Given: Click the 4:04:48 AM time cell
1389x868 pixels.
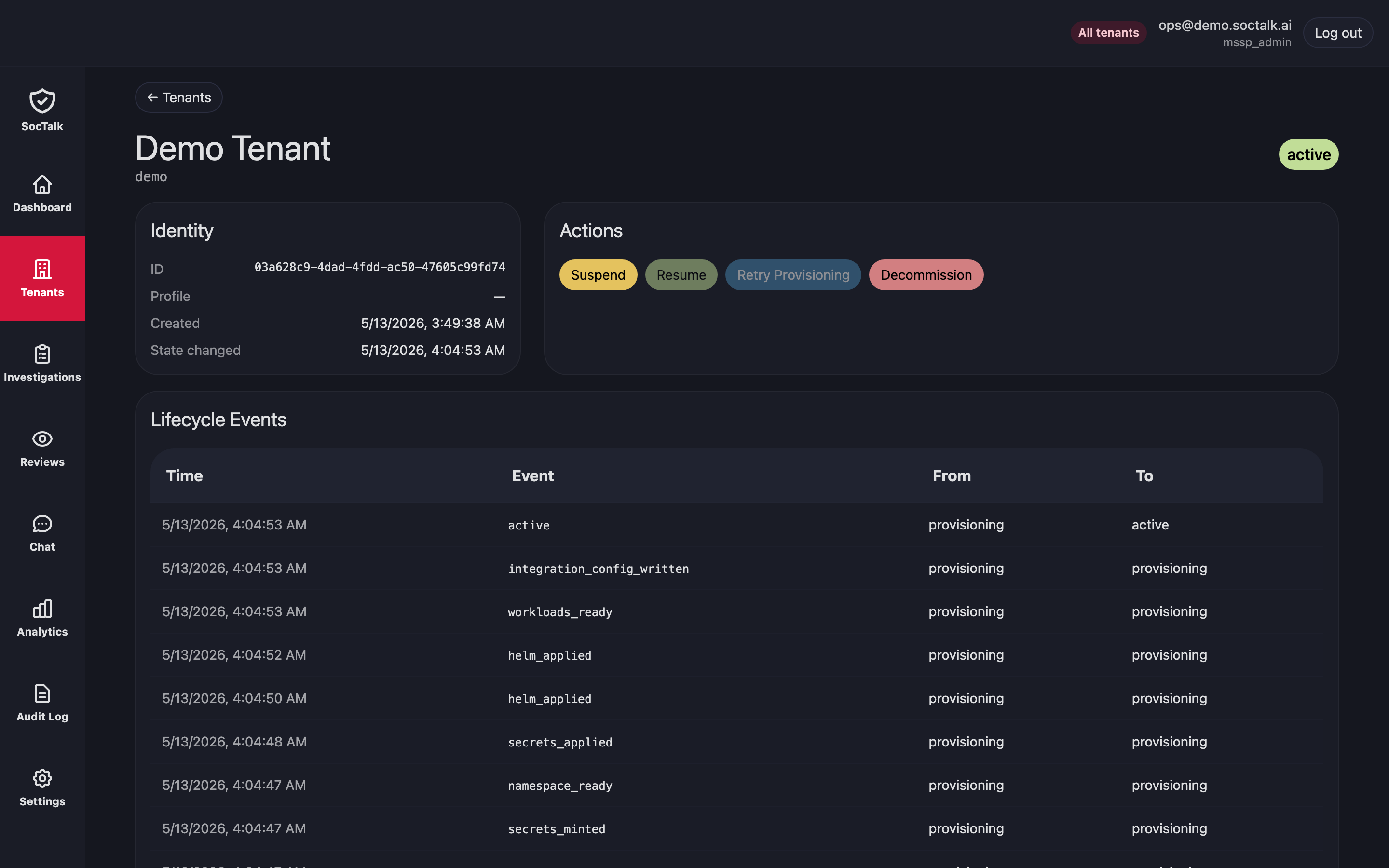Looking at the screenshot, I should 234,742.
